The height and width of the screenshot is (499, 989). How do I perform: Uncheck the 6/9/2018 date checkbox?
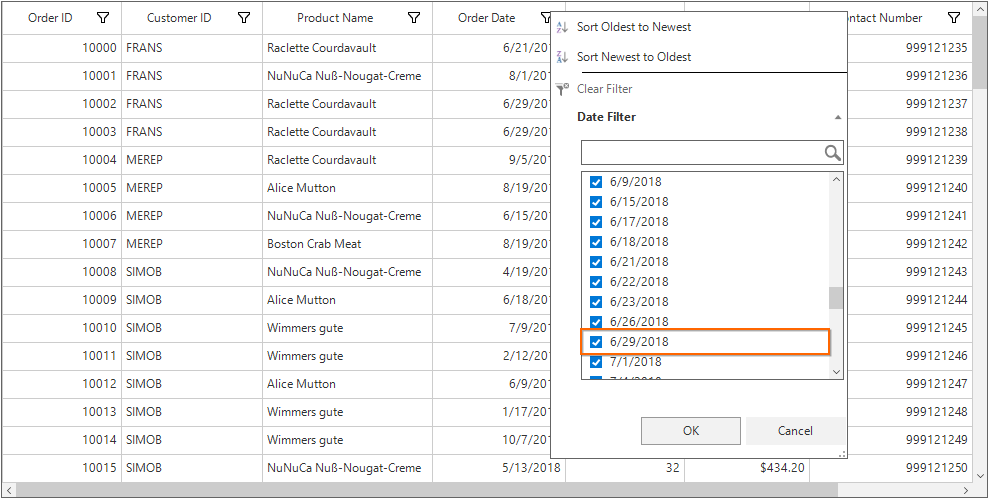click(x=595, y=182)
